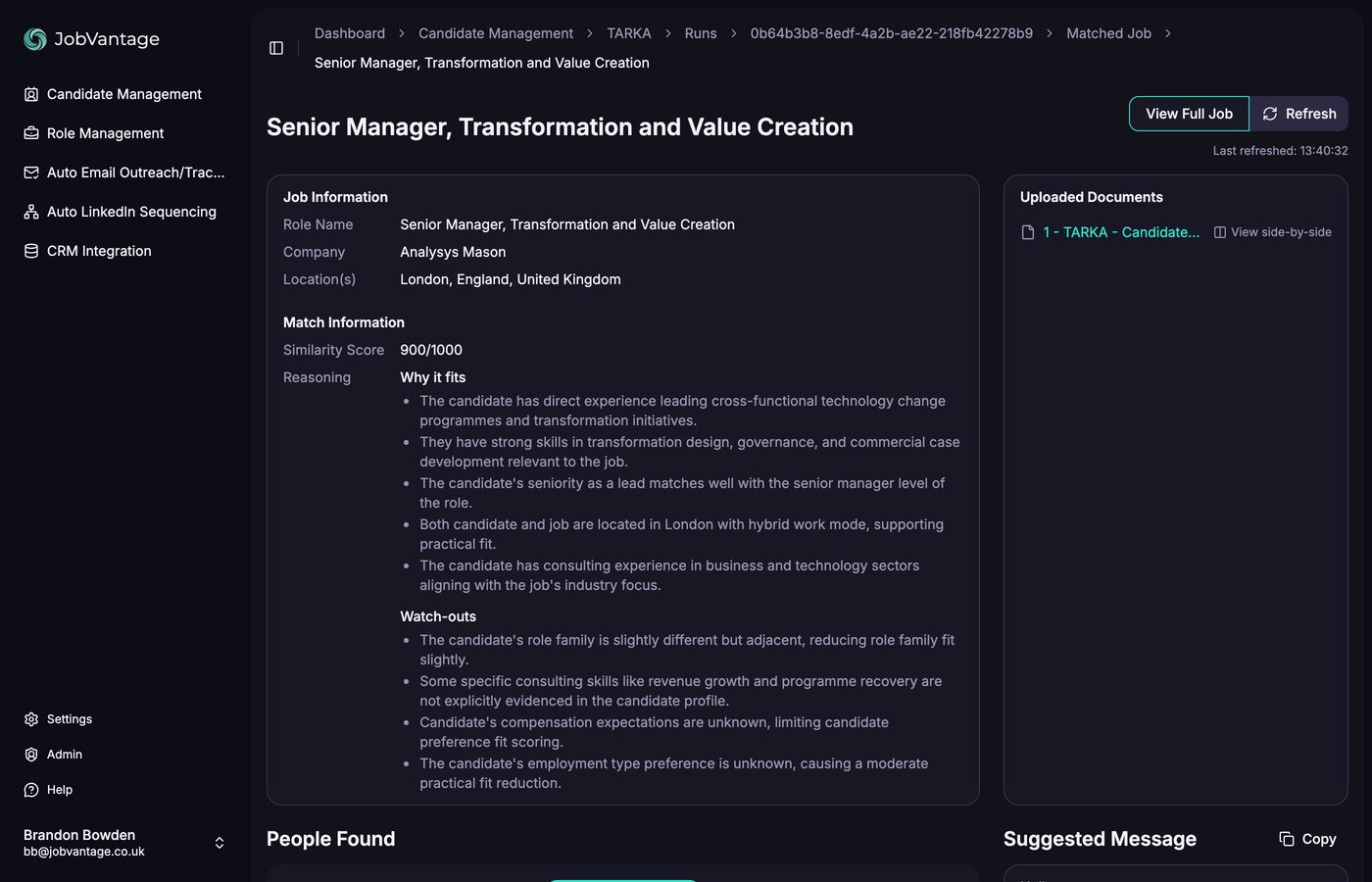
Task: Go to Dashboard in the breadcrumb
Action: (x=350, y=33)
